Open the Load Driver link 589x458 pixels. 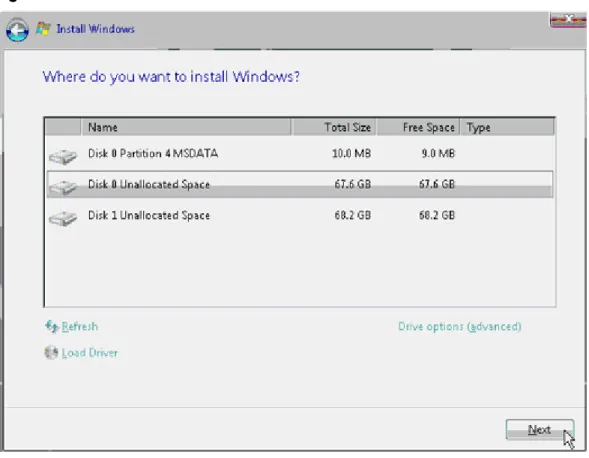[x=89, y=353]
